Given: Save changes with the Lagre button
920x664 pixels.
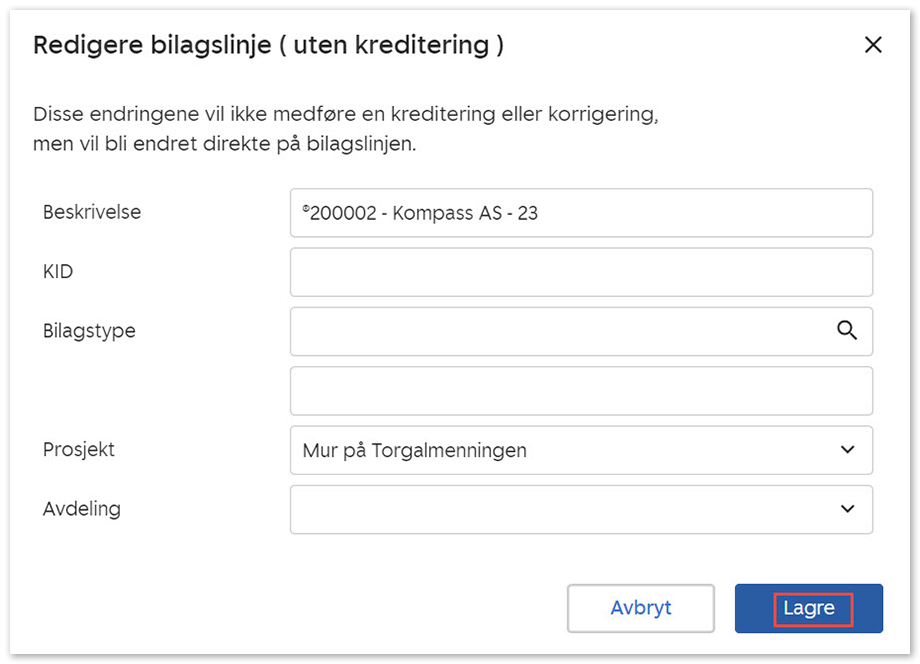Looking at the screenshot, I should tap(808, 608).
